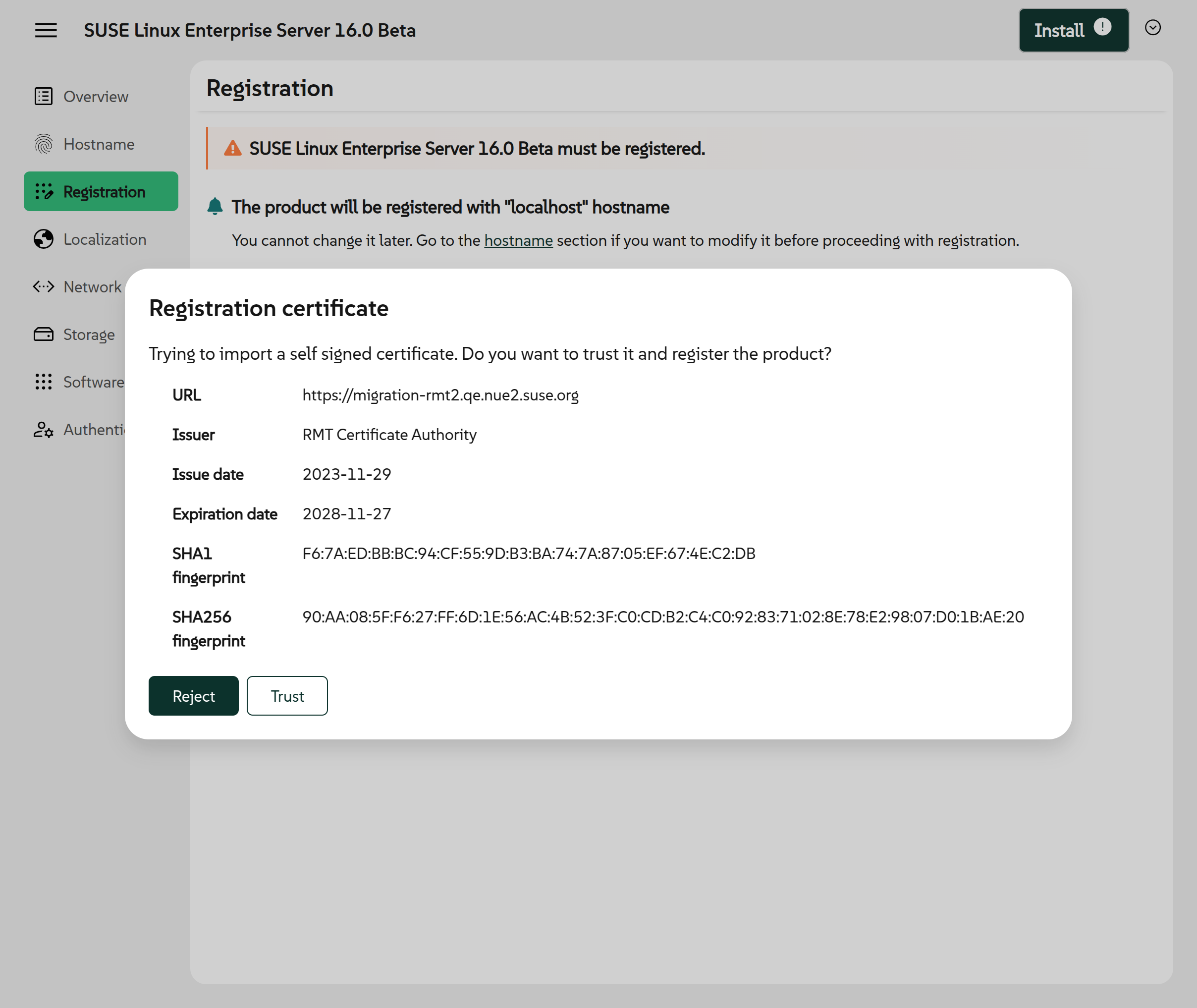
Task: Click the Expiration date label
Action: point(224,514)
